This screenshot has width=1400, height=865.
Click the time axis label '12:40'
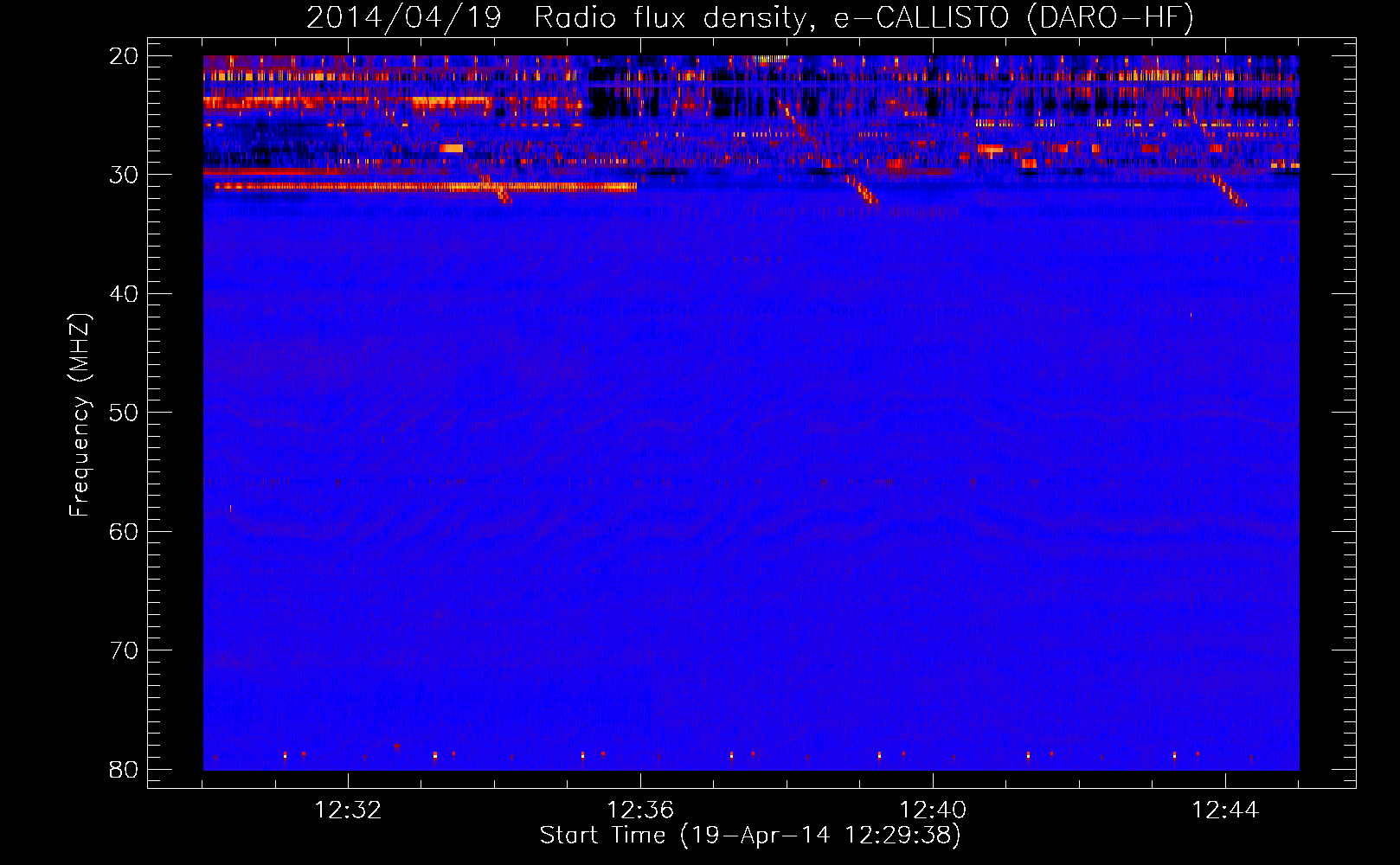933,811
